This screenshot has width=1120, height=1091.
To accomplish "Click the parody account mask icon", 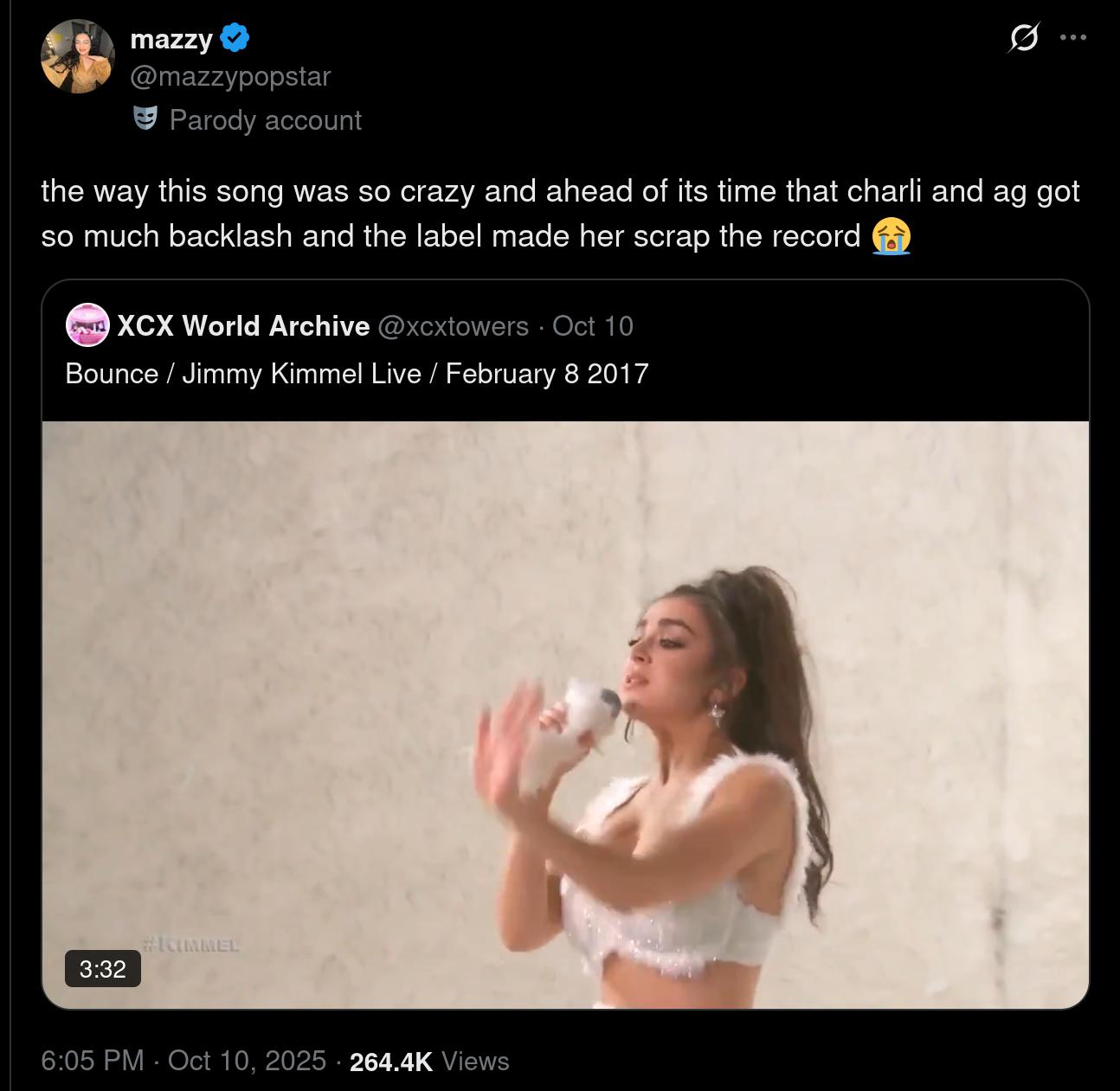I will pos(145,119).
